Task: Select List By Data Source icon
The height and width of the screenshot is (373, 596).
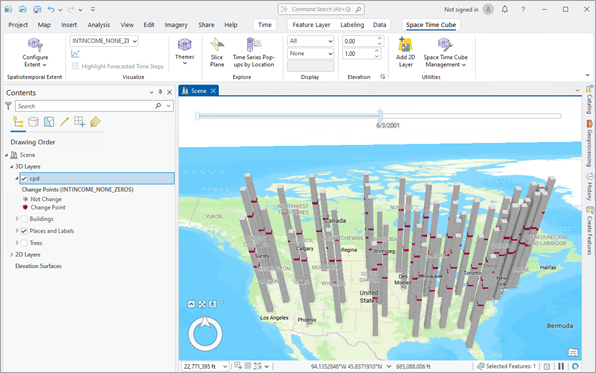Action: [x=33, y=122]
